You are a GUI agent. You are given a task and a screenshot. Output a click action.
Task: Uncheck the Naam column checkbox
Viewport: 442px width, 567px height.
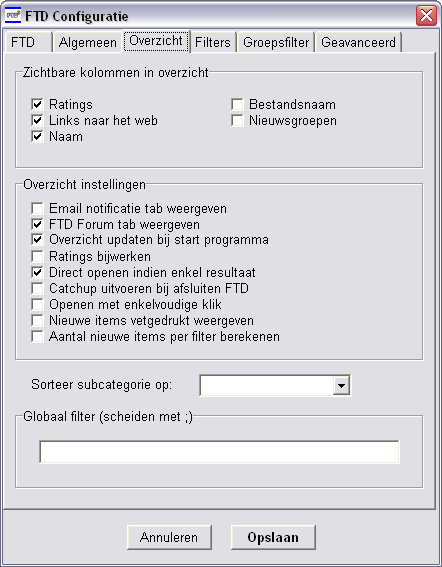pyautogui.click(x=37, y=136)
